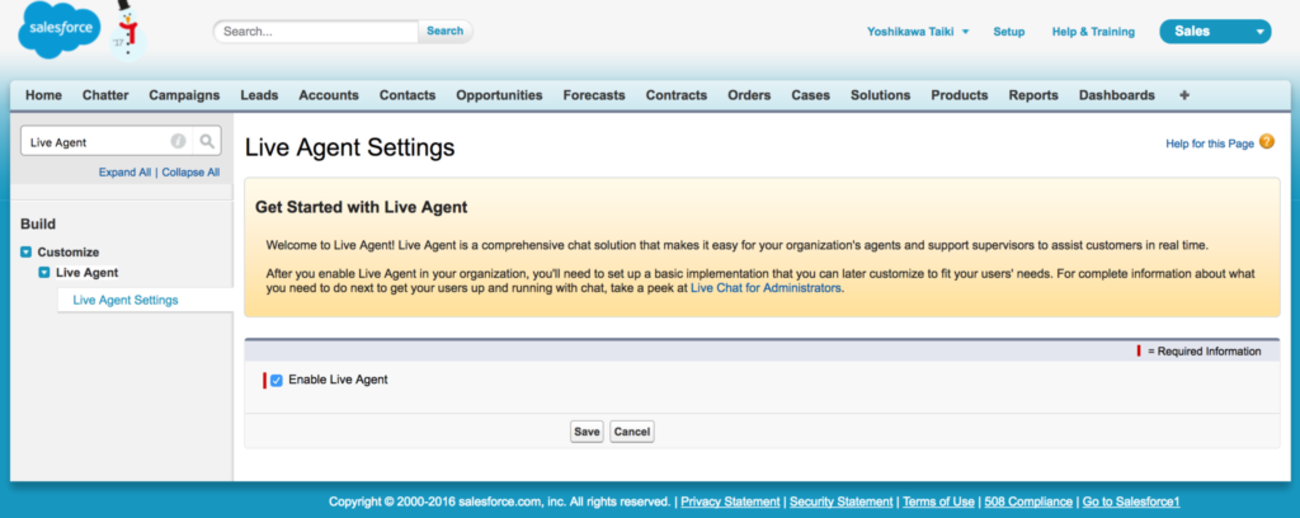The image size is (1300, 518).
Task: Click the Go to Salesforce1 link
Action: coord(1131,502)
